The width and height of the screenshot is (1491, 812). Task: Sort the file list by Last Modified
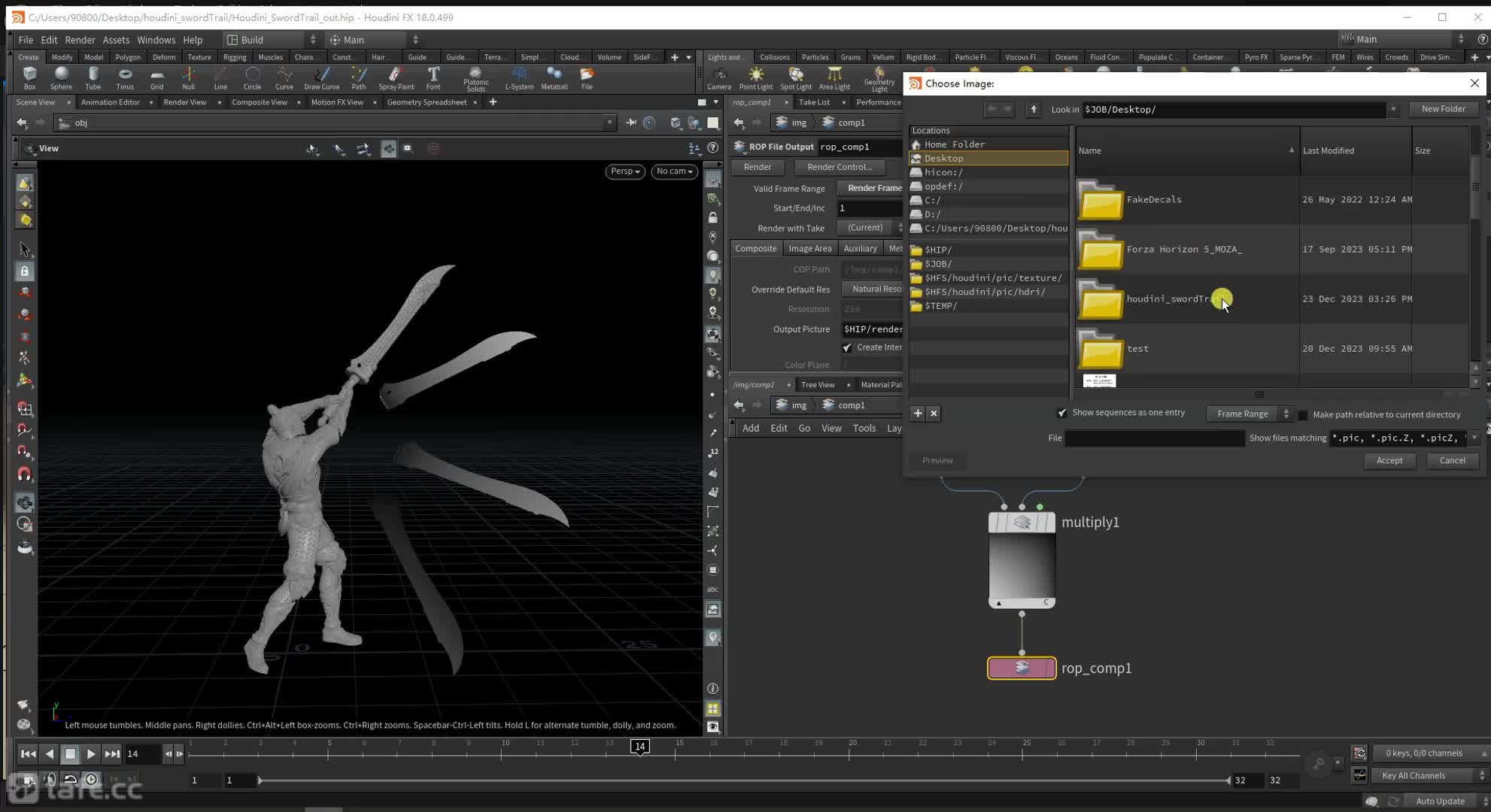click(1355, 150)
